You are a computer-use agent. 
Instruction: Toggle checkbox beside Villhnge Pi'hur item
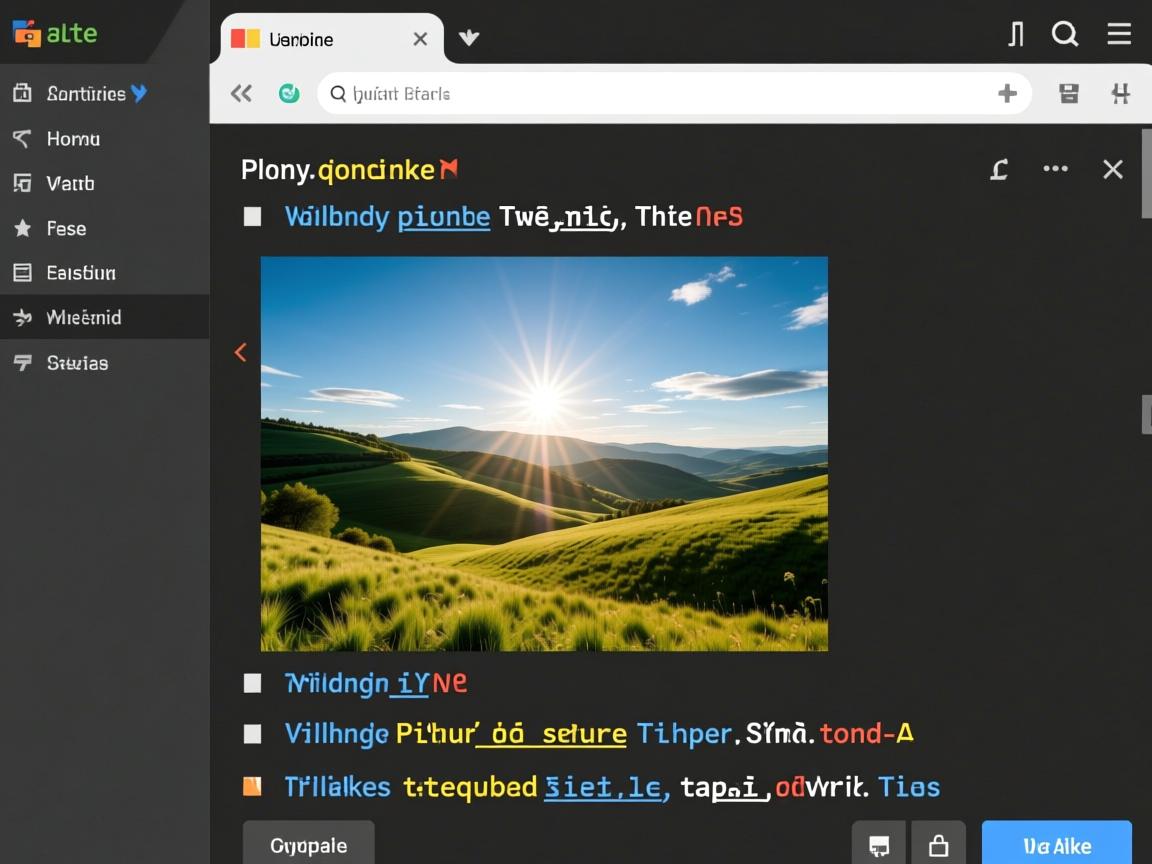pyautogui.click(x=253, y=734)
